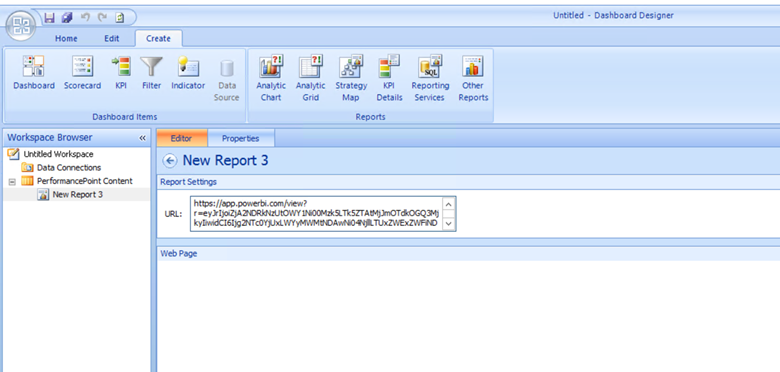Click the Save All icon in quick access toolbar
The image size is (780, 372).
[67, 18]
